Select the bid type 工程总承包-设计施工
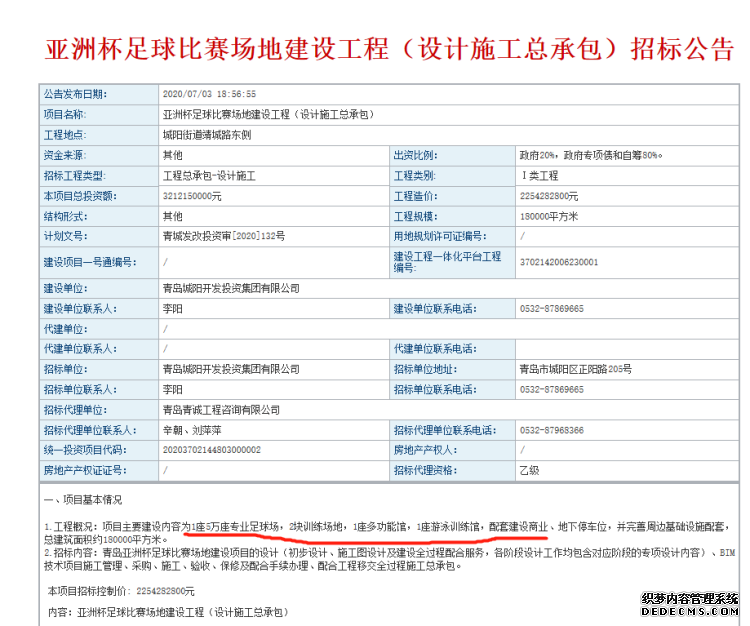 209,175
